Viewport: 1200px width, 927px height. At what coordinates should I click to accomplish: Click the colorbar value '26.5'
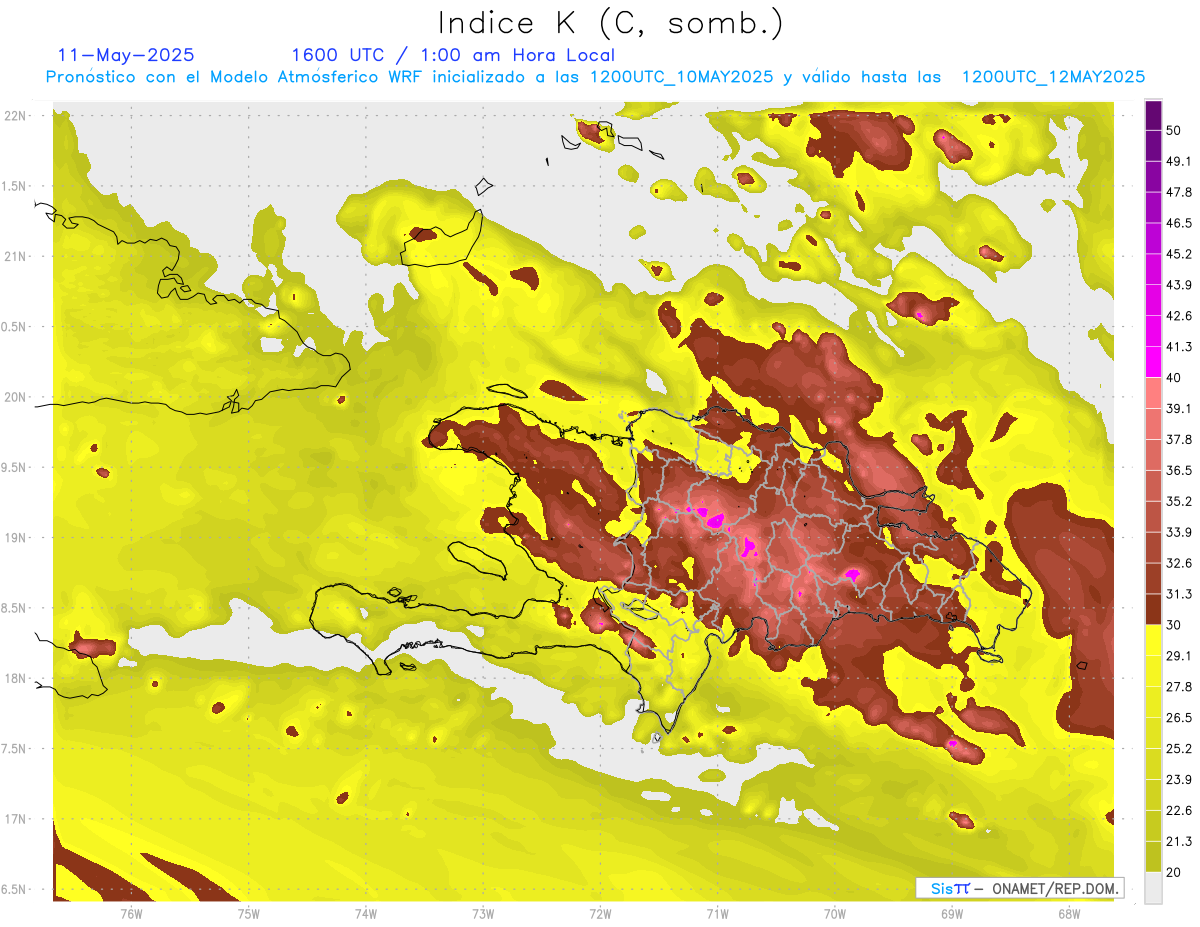click(1179, 717)
